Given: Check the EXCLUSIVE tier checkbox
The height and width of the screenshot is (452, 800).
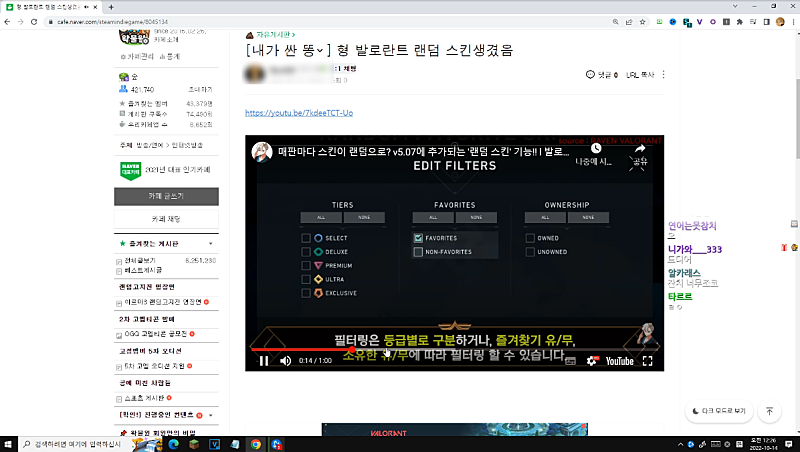Looking at the screenshot, I should [306, 293].
